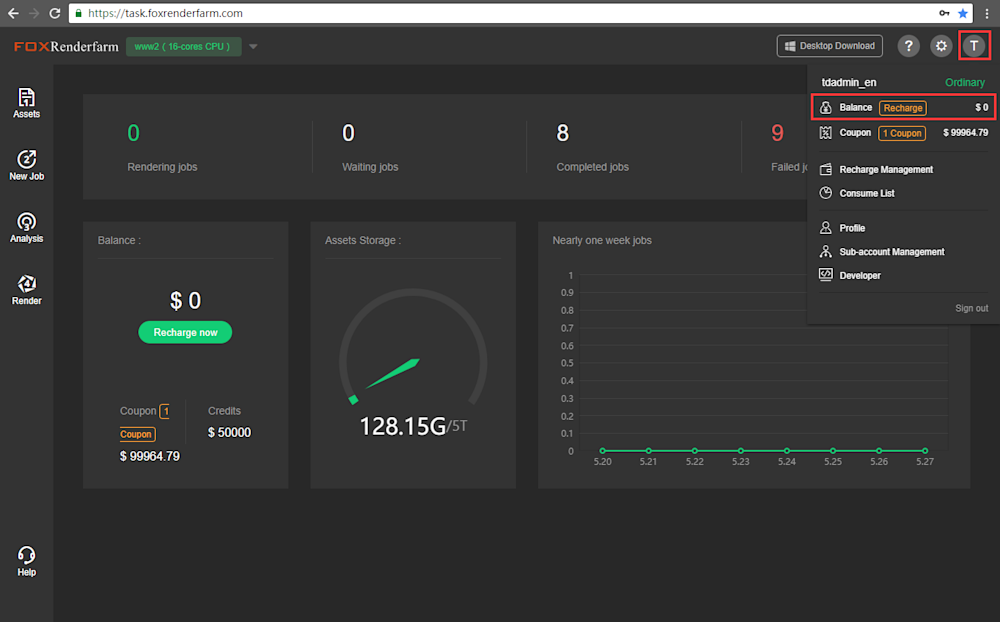Click the 128.15G storage value

(x=402, y=426)
